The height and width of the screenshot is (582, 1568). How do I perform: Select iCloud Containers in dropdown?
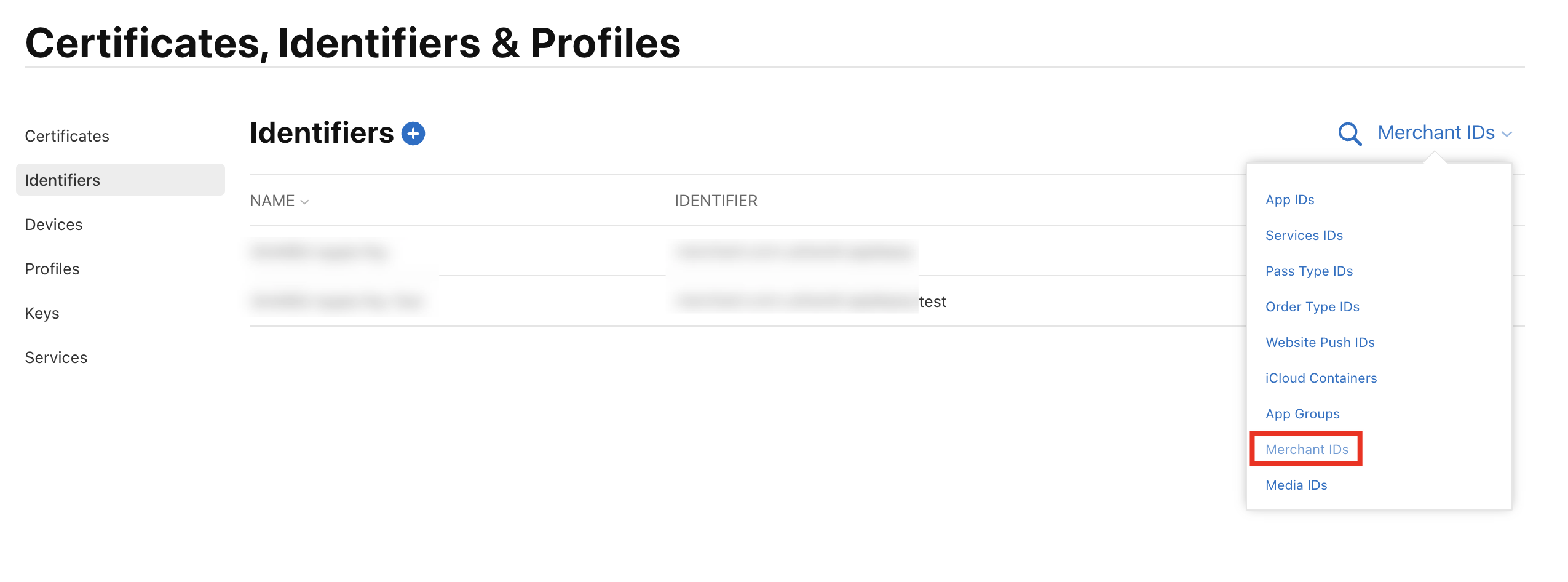pos(1321,378)
